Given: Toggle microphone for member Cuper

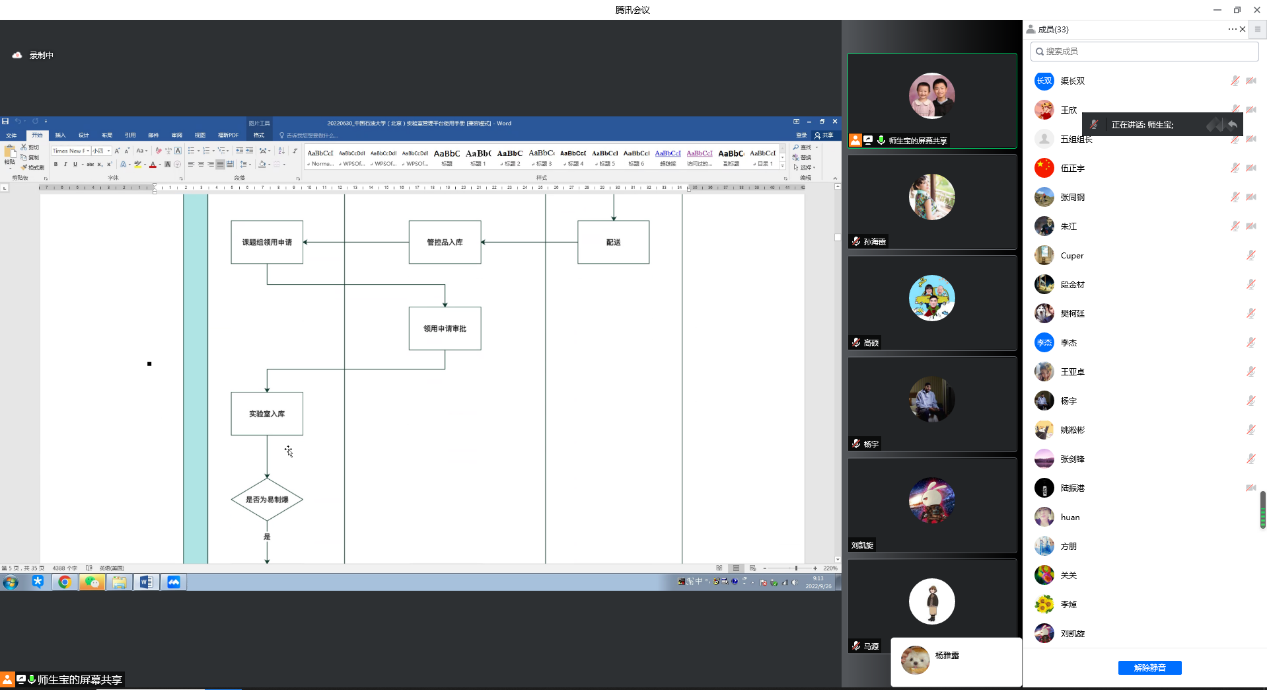Looking at the screenshot, I should 1251,256.
